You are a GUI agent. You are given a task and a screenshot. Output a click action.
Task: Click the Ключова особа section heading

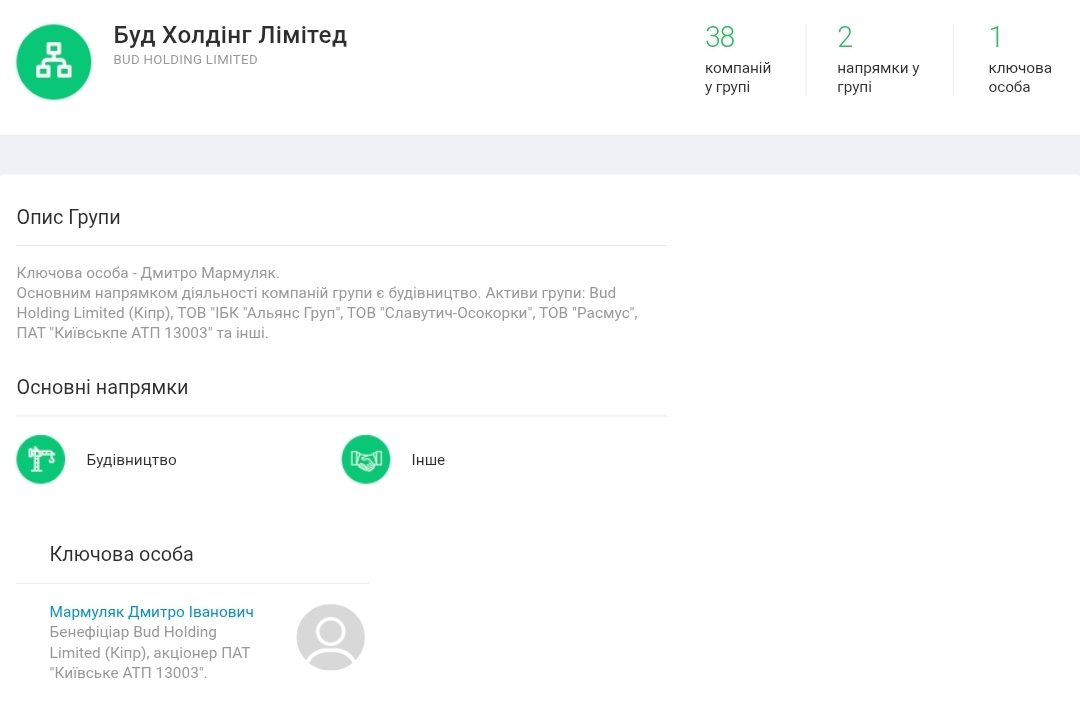point(121,554)
